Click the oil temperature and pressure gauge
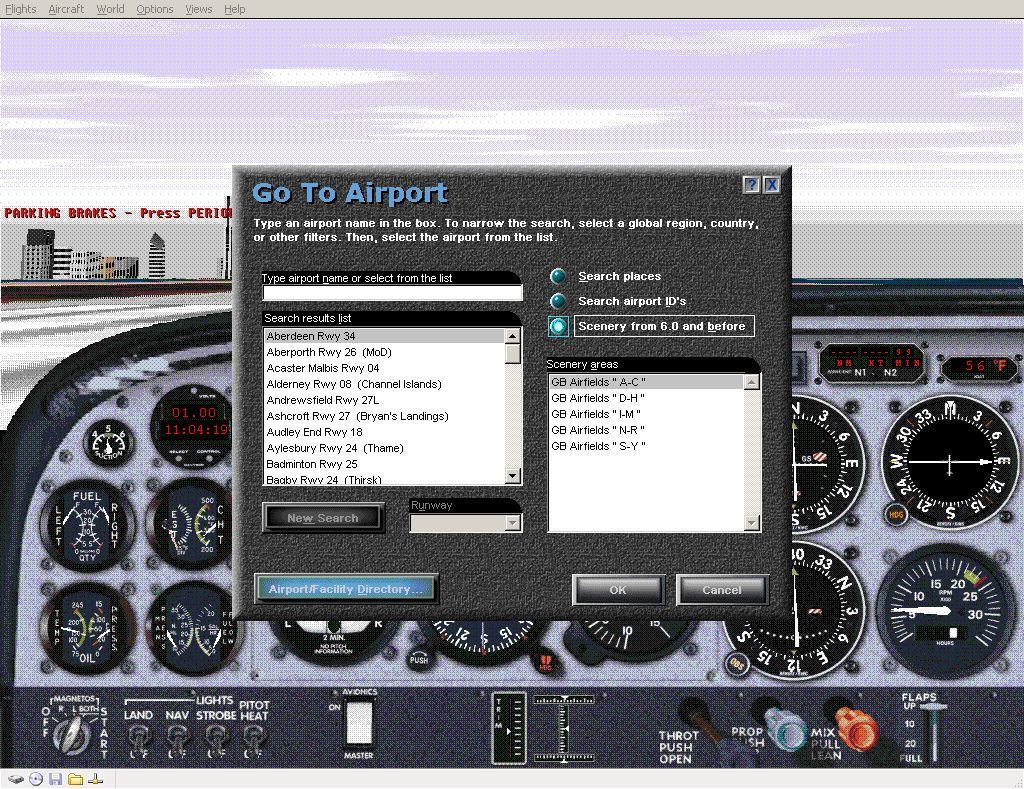Screen dimensions: 1024x789 87,629
